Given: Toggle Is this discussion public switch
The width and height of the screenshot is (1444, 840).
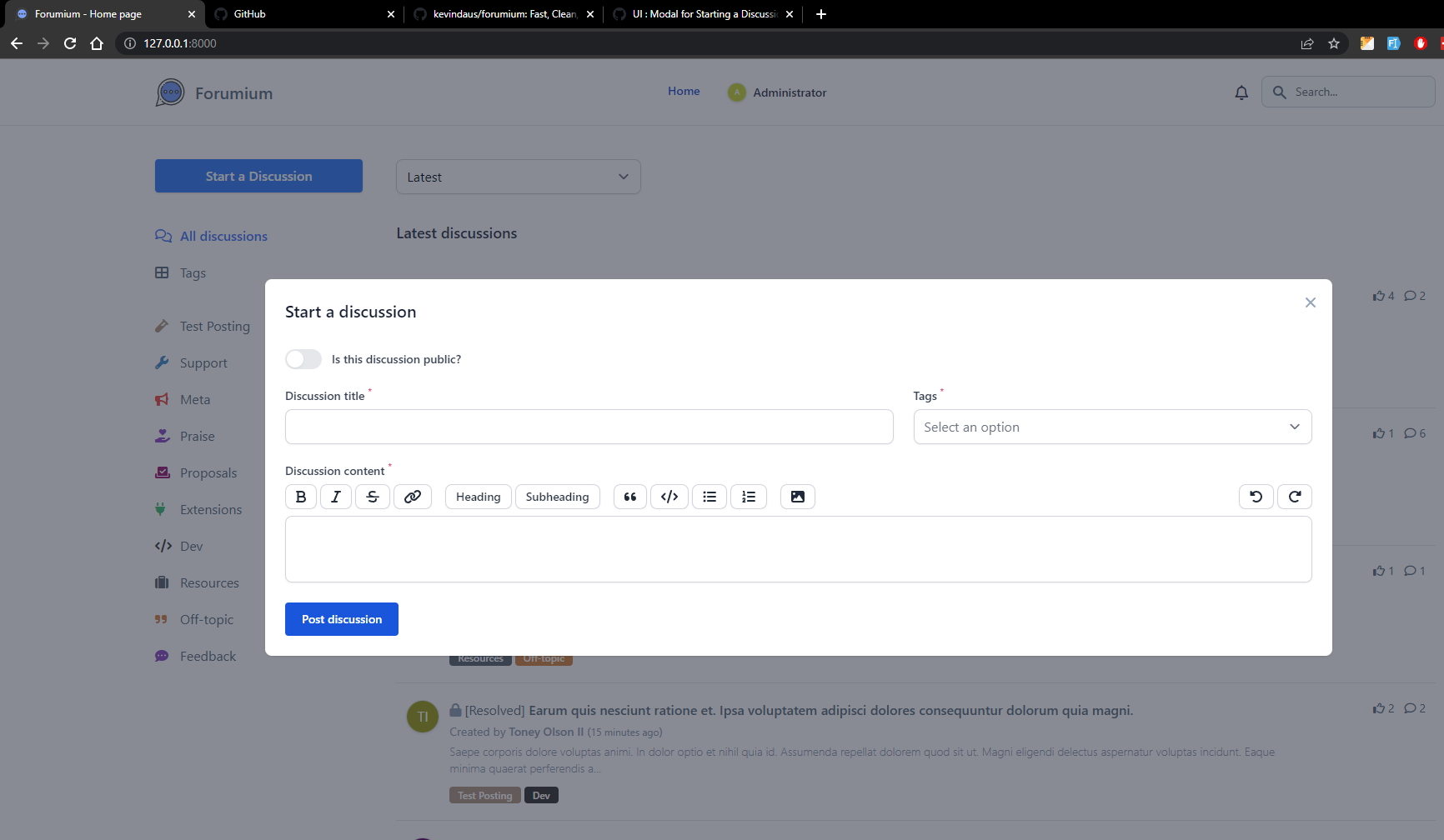Looking at the screenshot, I should coord(303,359).
